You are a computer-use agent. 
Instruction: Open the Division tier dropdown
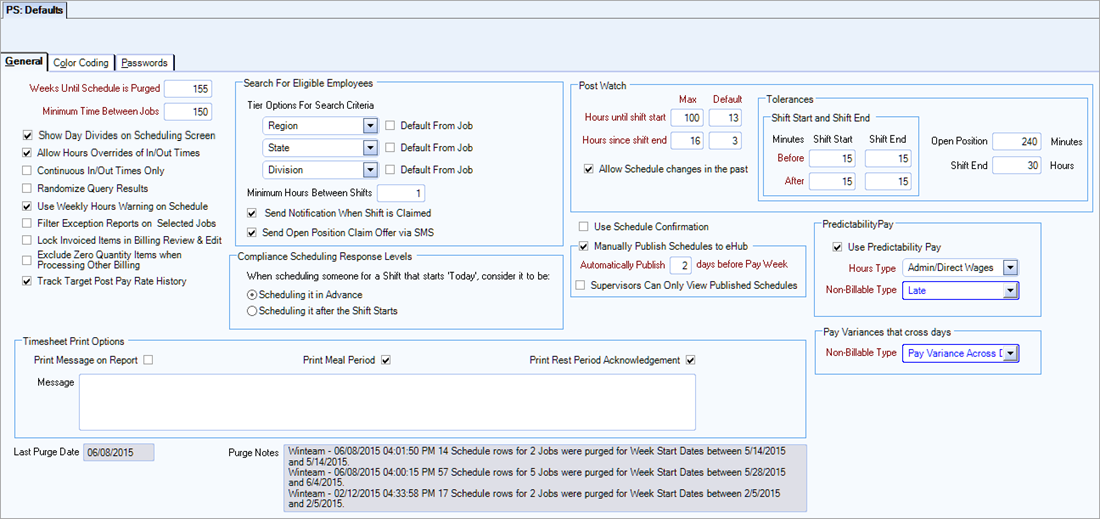369,170
